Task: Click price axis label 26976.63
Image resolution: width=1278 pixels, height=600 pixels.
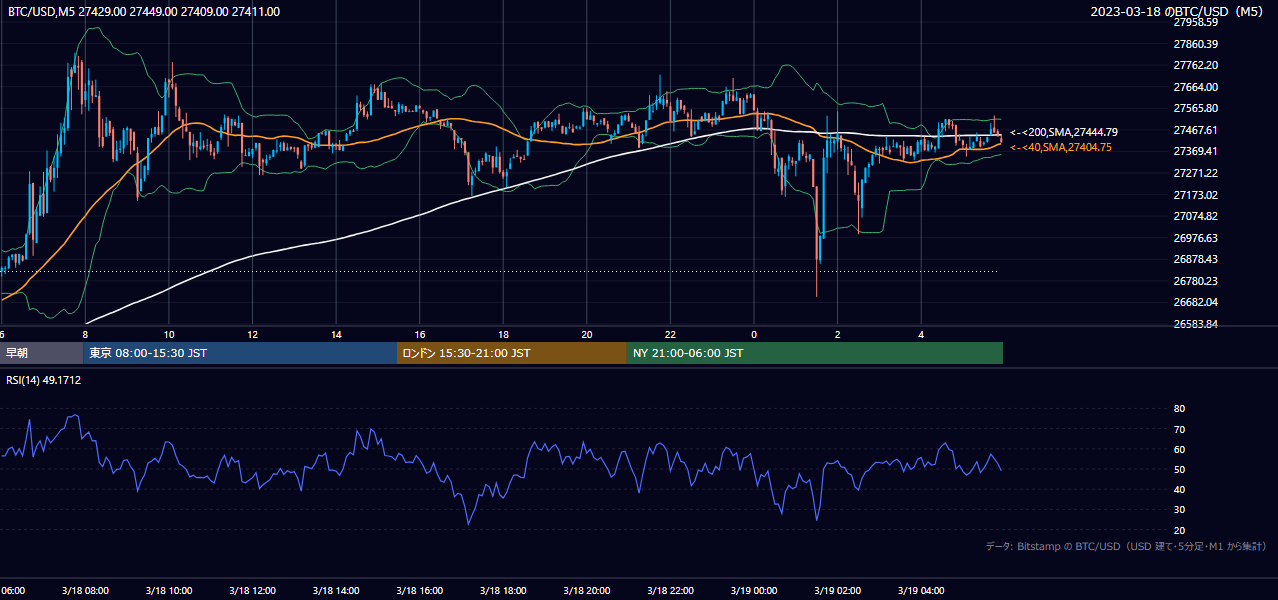Action: (1196, 238)
